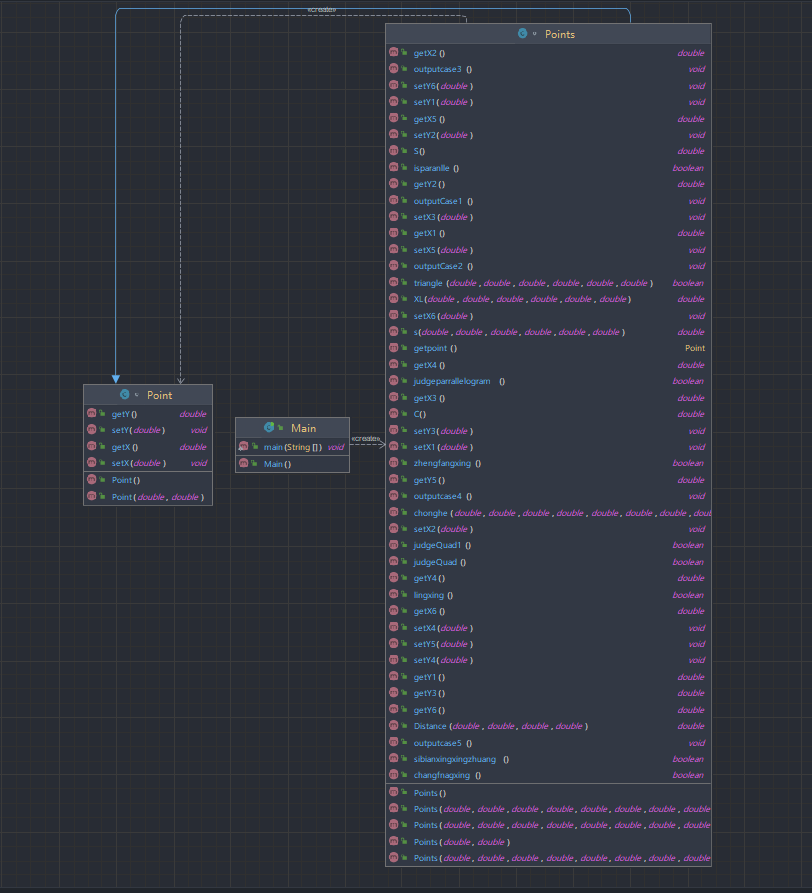
Task: Click method icon beside getY in Point
Action: [92, 413]
